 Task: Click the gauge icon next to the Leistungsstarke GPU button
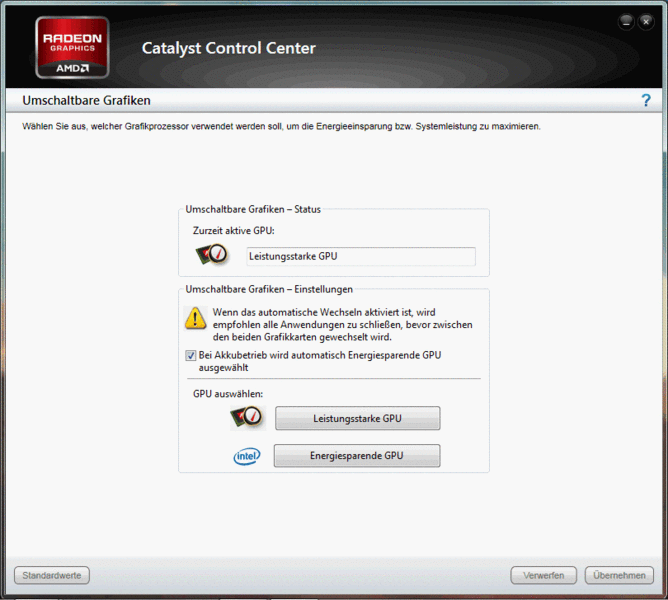(x=247, y=418)
